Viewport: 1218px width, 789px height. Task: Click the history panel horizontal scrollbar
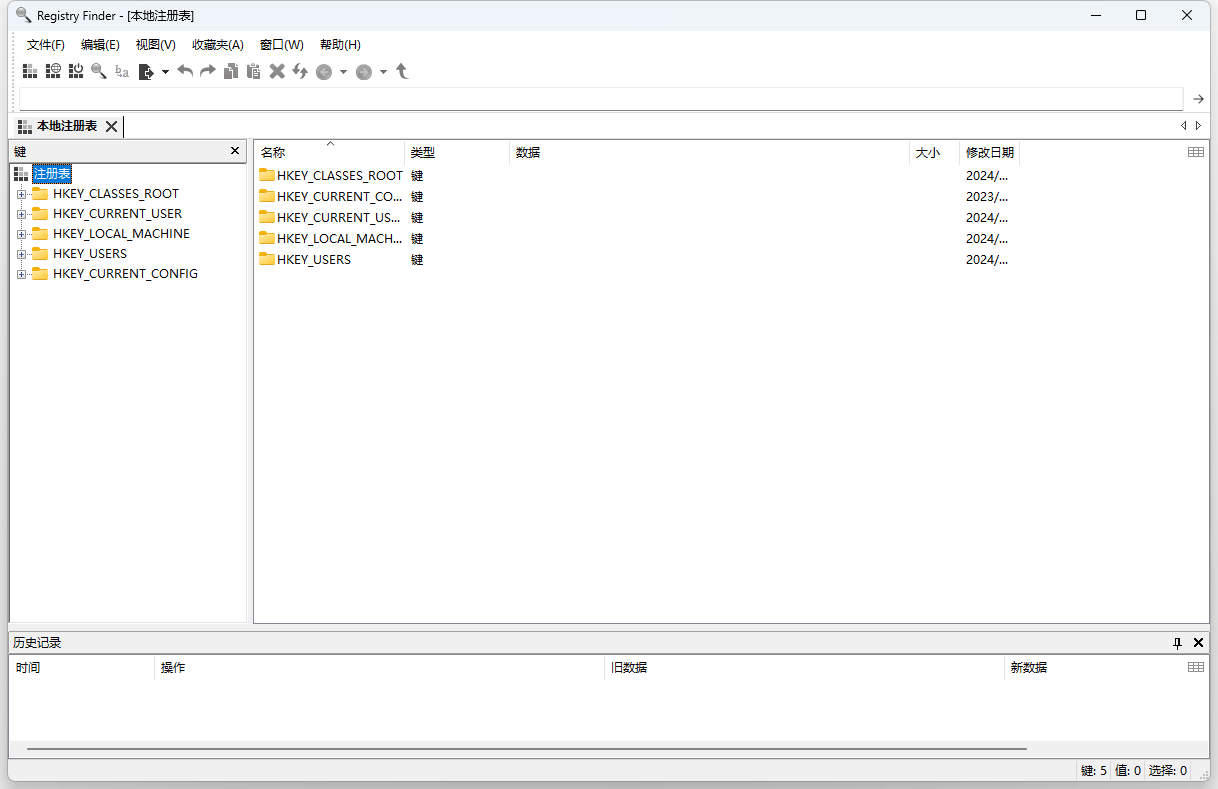(x=527, y=748)
